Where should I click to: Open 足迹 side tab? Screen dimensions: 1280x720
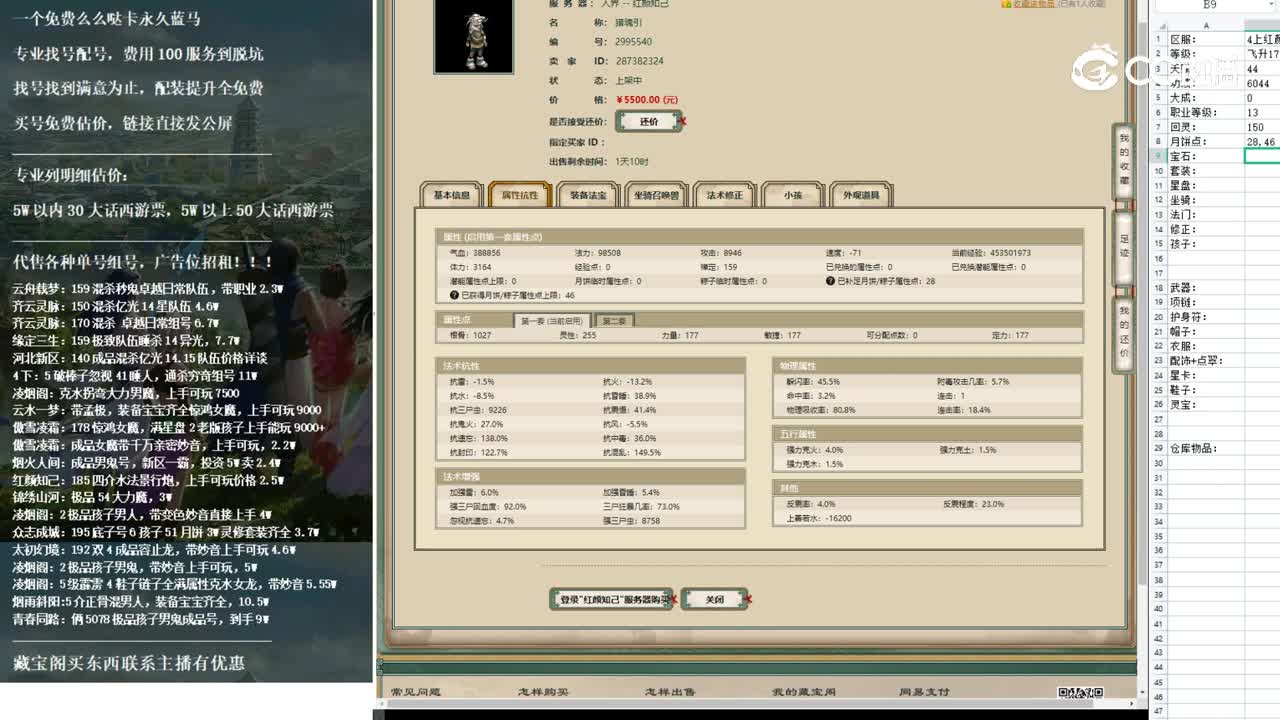click(x=1124, y=246)
